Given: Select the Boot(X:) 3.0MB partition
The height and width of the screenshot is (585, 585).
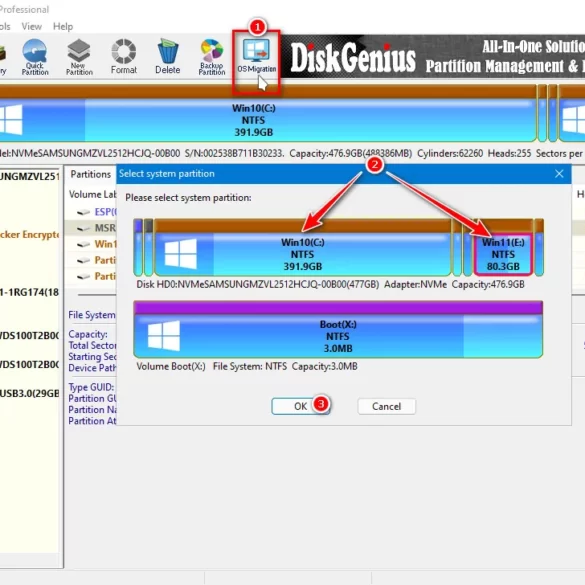Looking at the screenshot, I should 338,330.
